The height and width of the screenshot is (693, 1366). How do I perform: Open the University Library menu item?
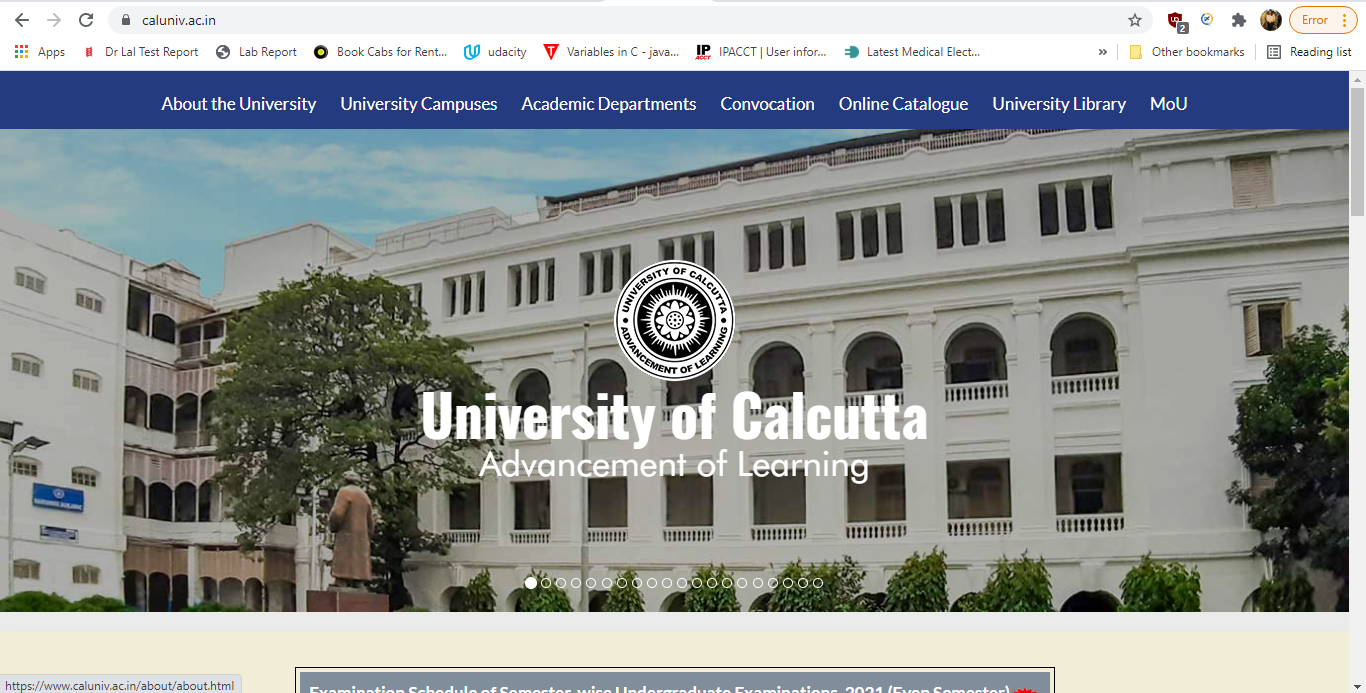tap(1059, 104)
